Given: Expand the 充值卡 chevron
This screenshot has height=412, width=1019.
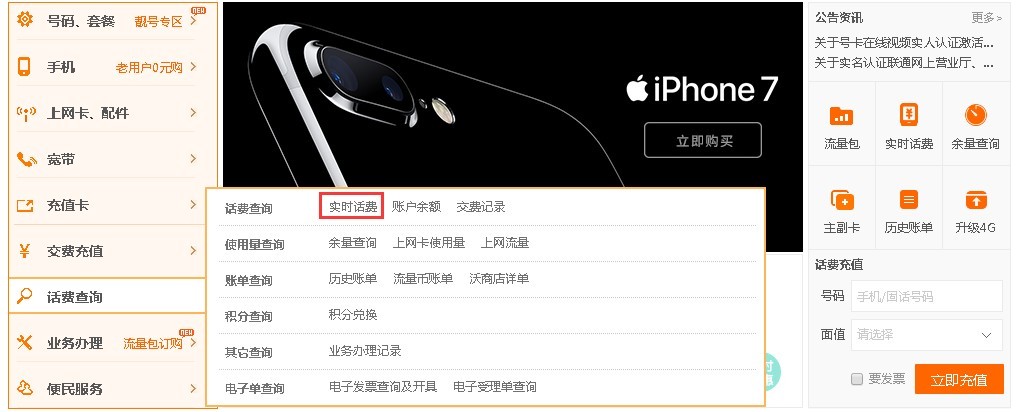Looking at the screenshot, I should click(x=193, y=205).
